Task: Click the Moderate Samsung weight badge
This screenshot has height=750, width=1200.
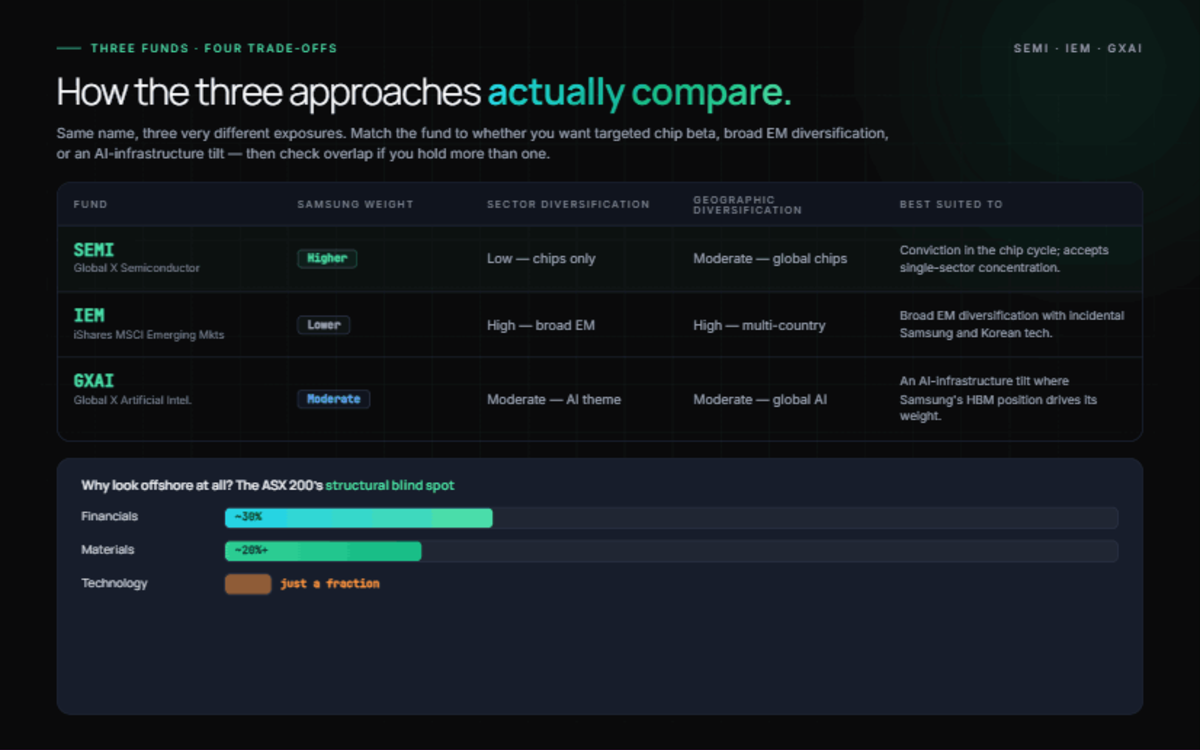Action: pos(334,399)
